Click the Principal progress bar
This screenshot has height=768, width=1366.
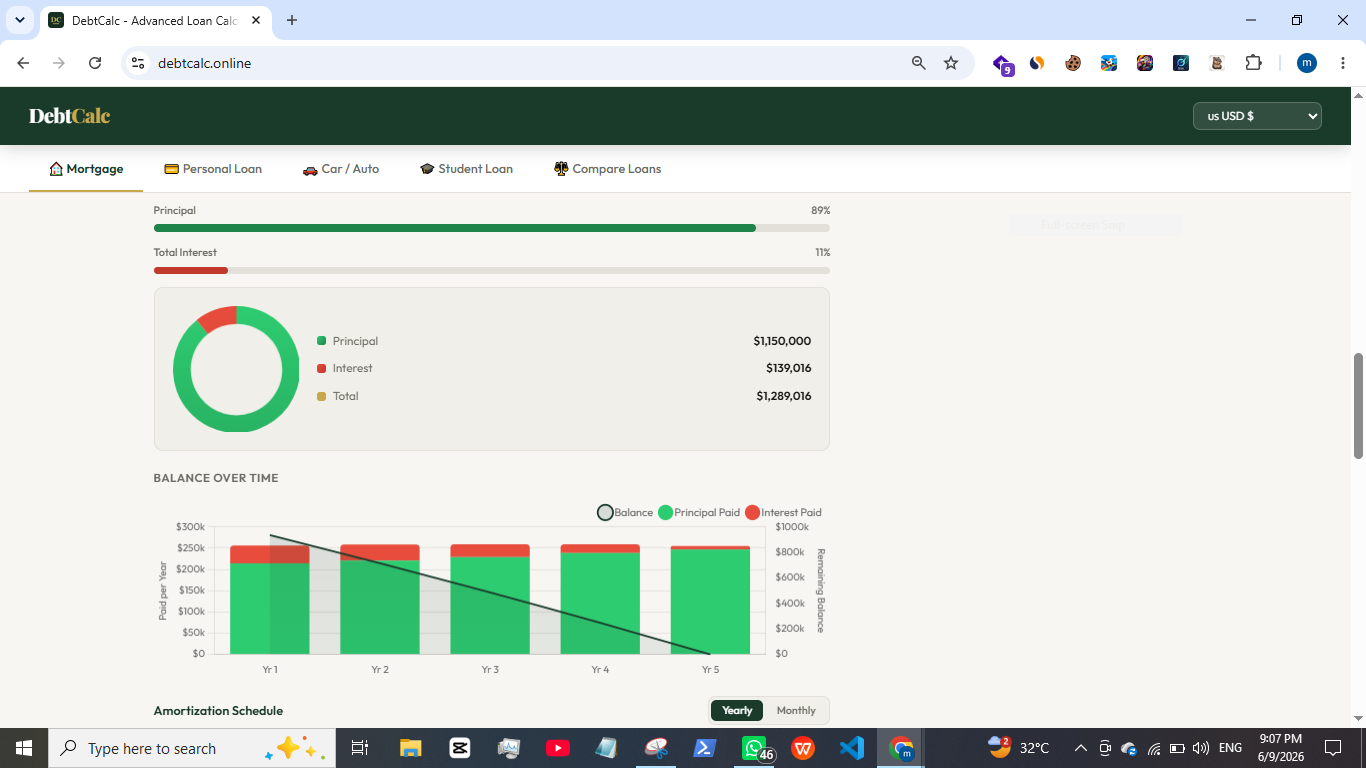(491, 228)
